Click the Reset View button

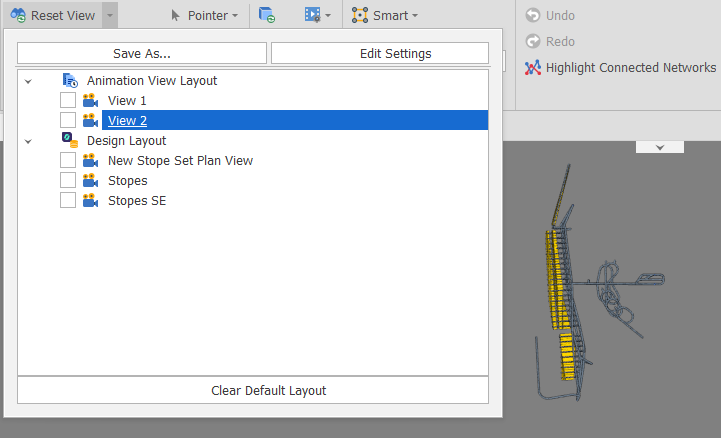52,15
